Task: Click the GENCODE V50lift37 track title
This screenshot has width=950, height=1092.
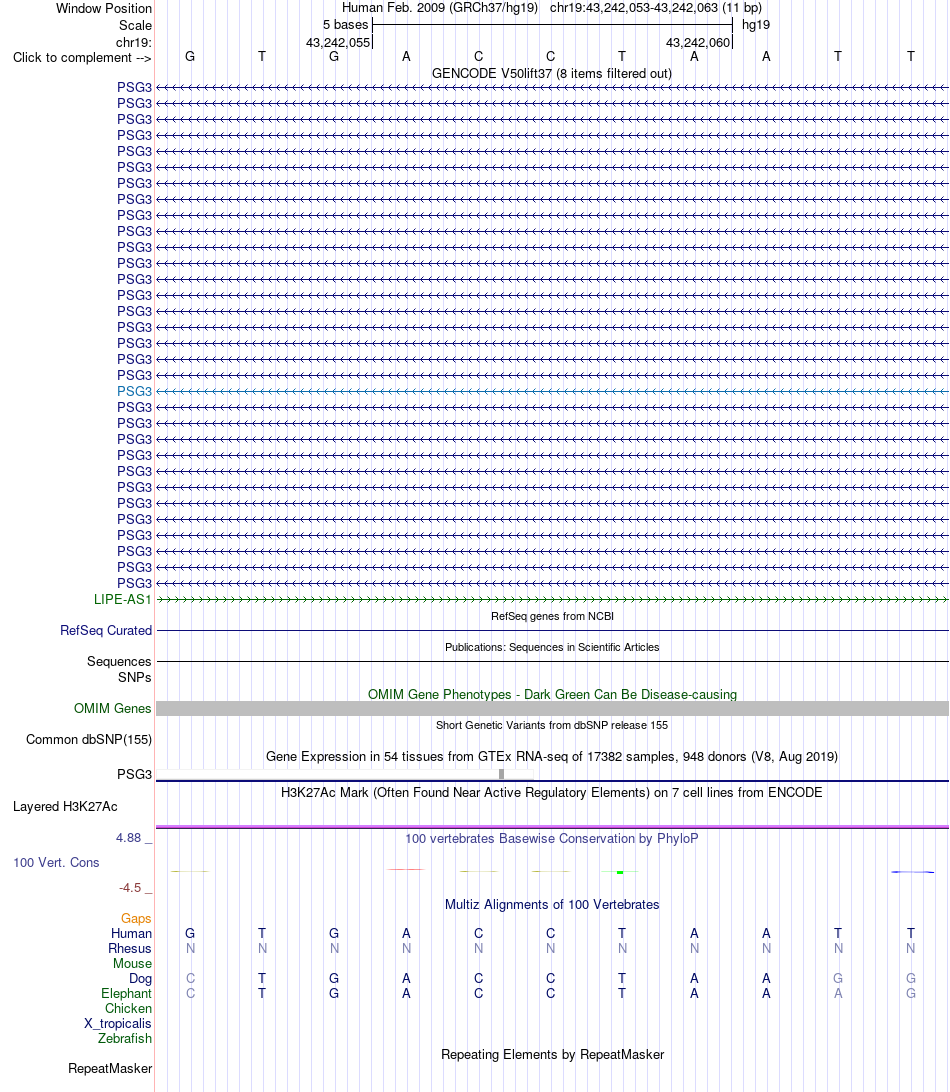Action: click(x=552, y=74)
